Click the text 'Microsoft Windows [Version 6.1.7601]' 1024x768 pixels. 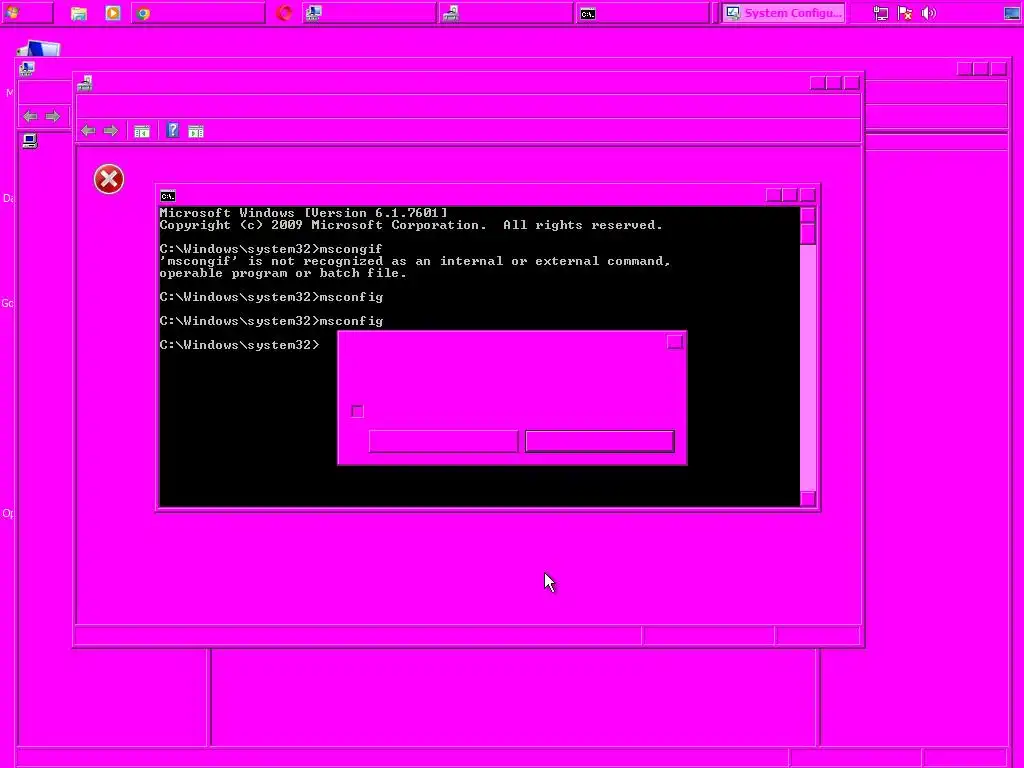[304, 213]
